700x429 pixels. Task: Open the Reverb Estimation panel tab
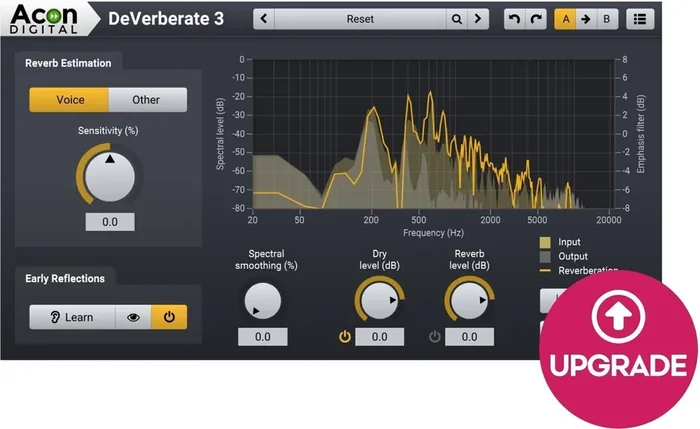[68, 63]
